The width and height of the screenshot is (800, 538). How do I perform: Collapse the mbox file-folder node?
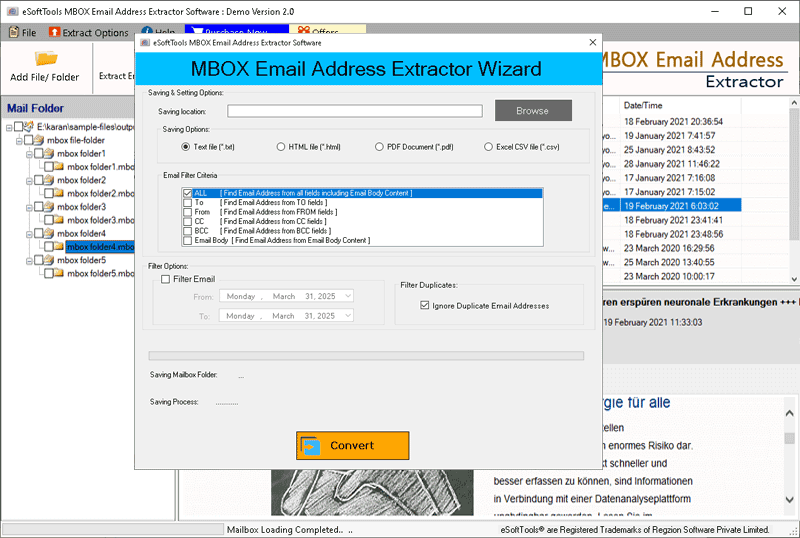tap(19, 140)
